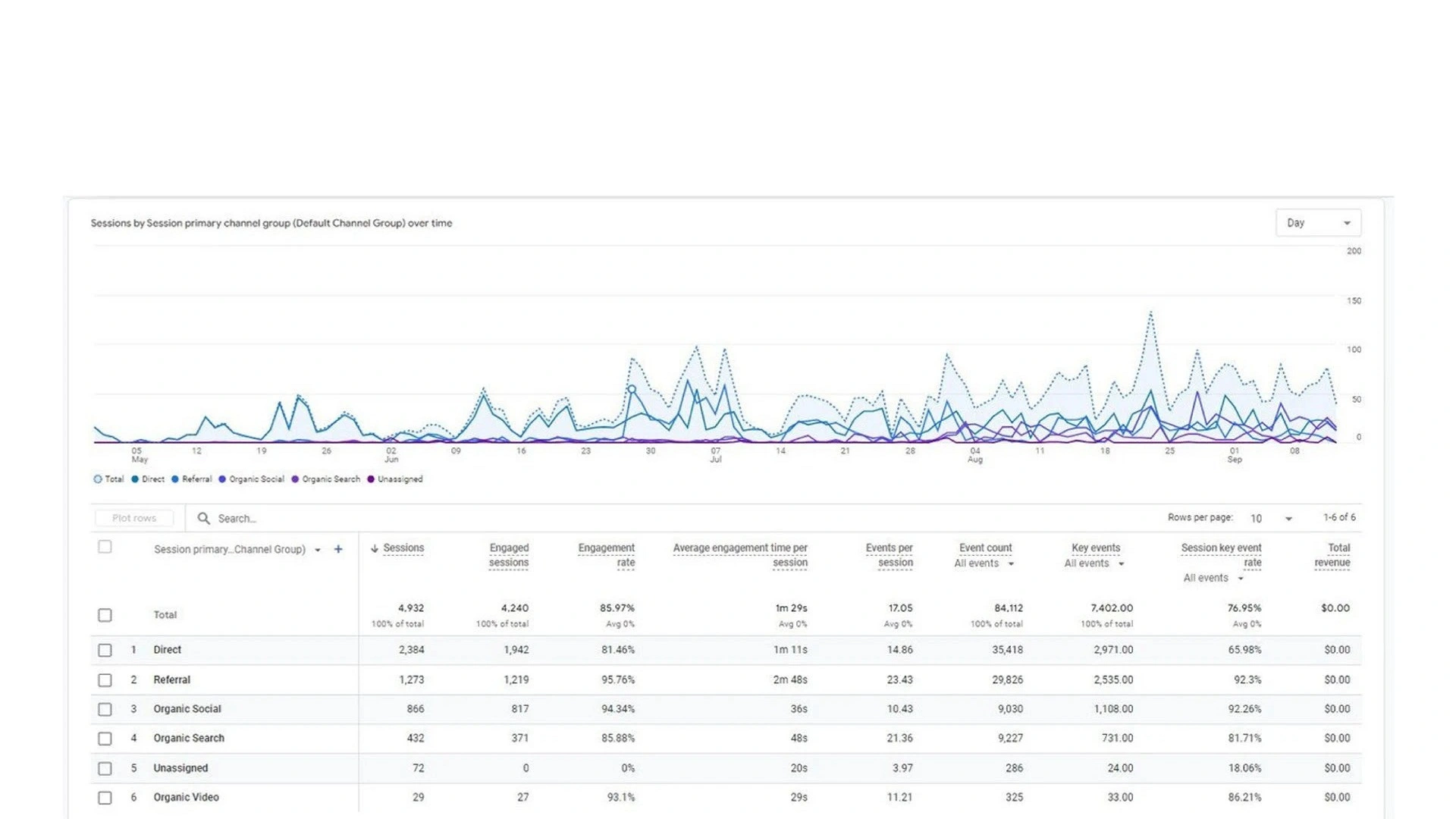Sort by Engagement rate column header

point(607,555)
